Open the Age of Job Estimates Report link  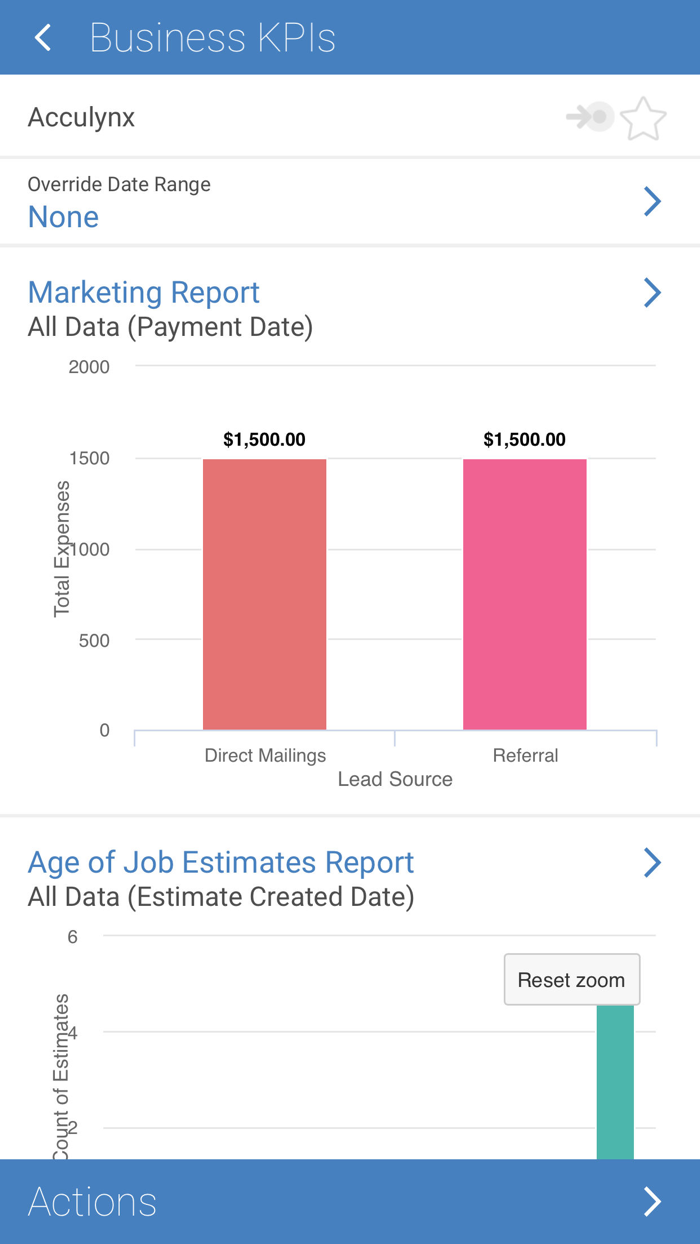222,862
